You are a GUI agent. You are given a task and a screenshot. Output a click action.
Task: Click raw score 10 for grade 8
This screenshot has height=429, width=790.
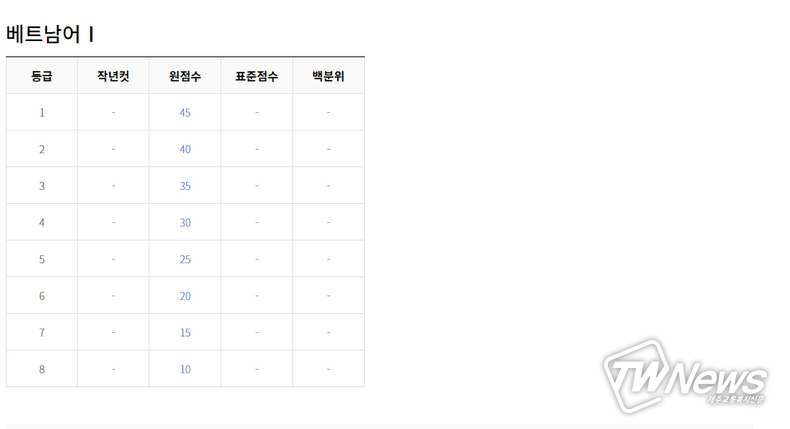coord(185,369)
